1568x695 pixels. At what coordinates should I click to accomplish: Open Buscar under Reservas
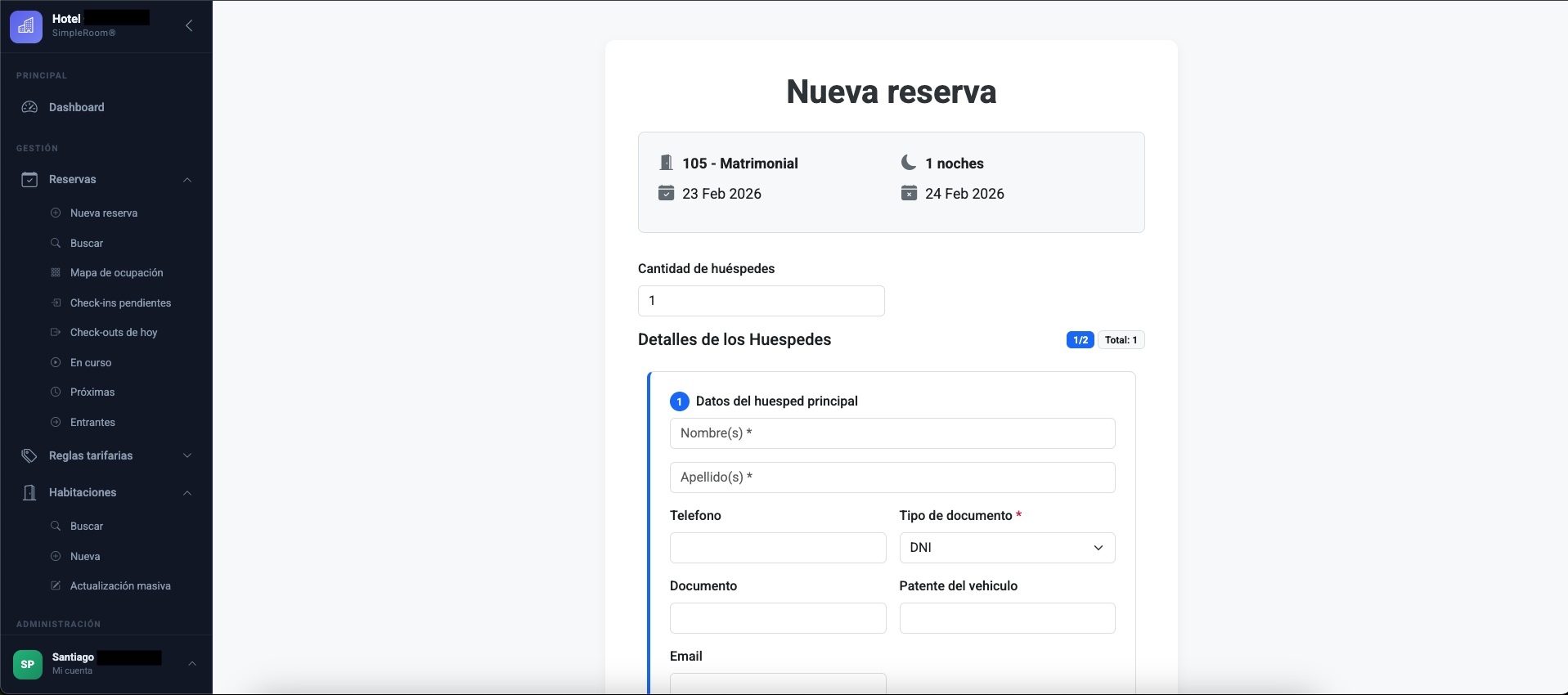(87, 243)
